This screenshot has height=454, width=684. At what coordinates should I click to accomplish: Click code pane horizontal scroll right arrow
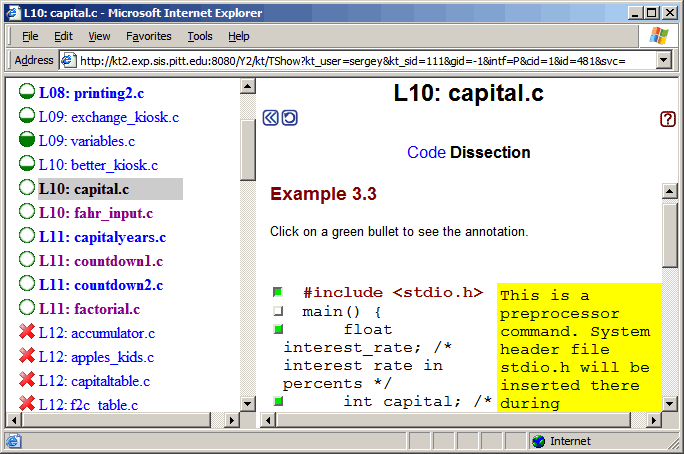pyautogui.click(x=653, y=420)
